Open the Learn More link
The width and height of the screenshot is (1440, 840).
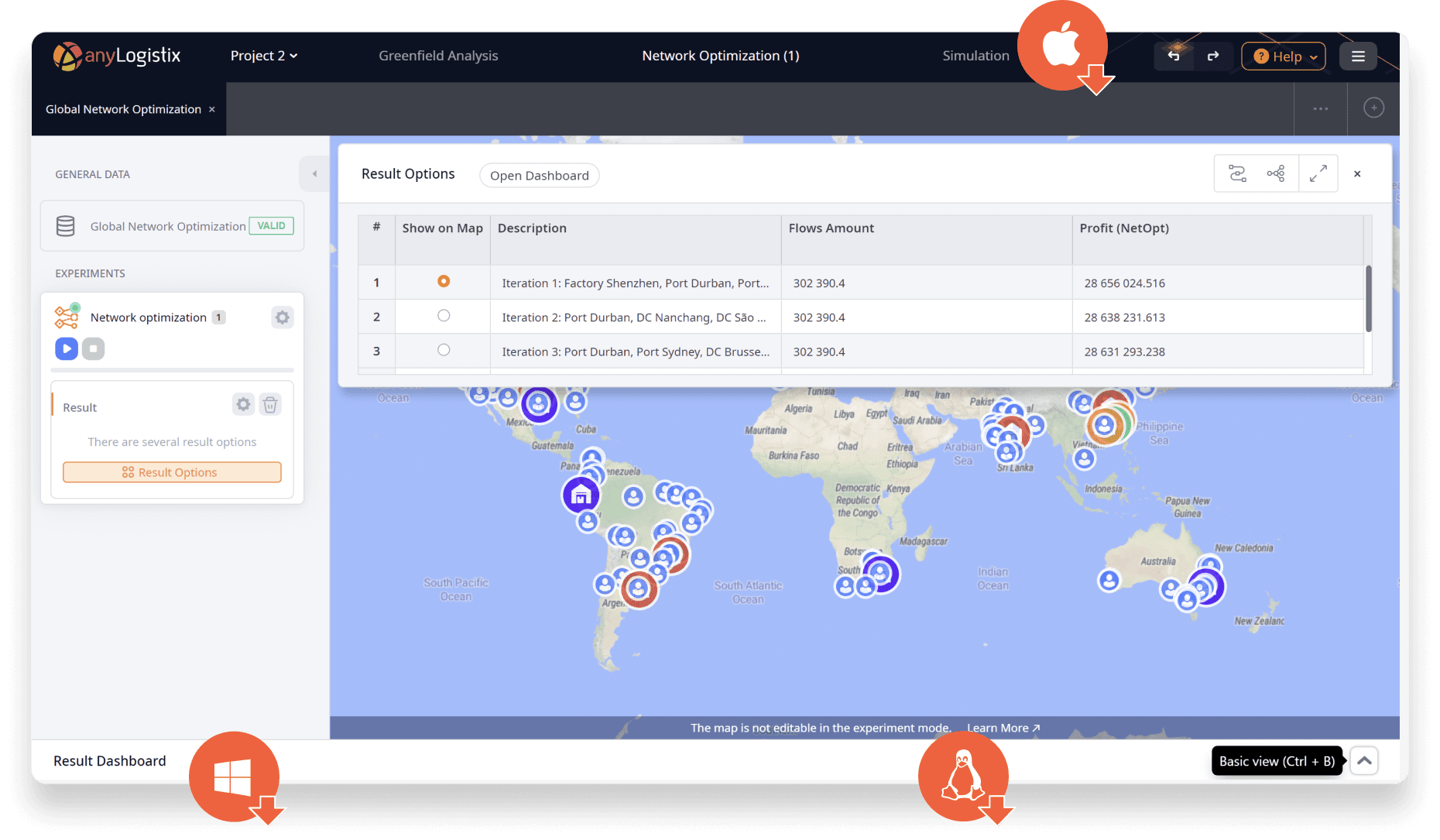coord(999,728)
